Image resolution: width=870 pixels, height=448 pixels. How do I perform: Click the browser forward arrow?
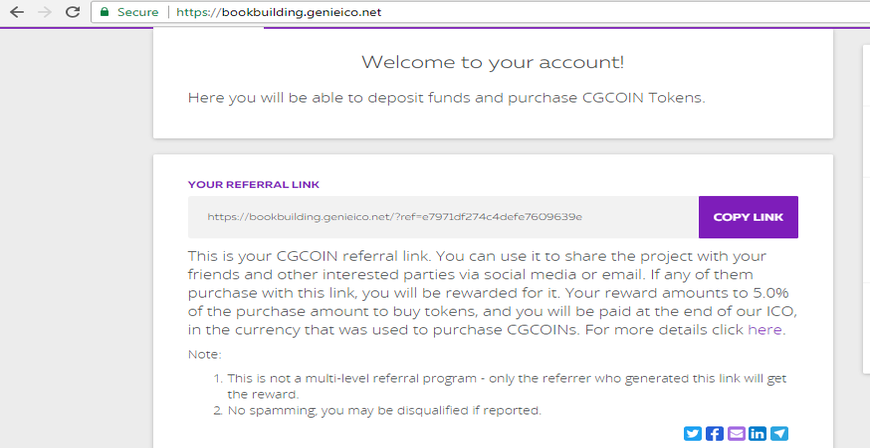coord(44,12)
